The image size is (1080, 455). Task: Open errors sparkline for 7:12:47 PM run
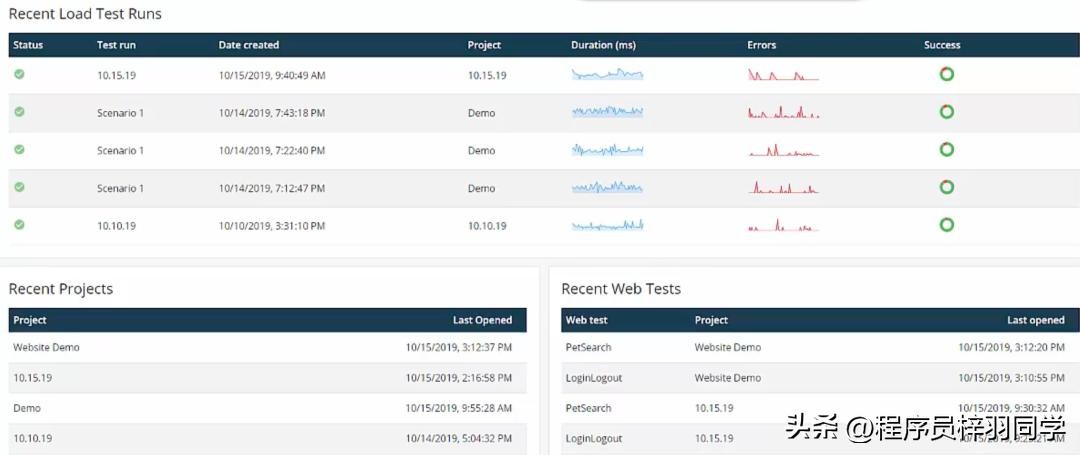[x=783, y=188]
